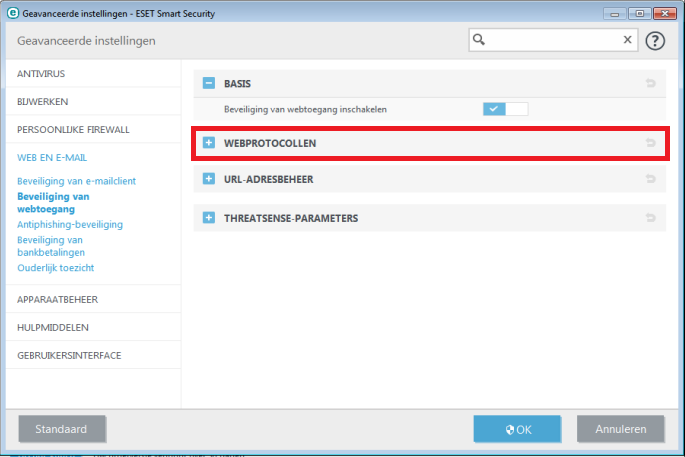Viewport: 685px width, 457px height.
Task: Revert URL-ADRESBEHEER section with its undo arrow
Action: [x=650, y=179]
